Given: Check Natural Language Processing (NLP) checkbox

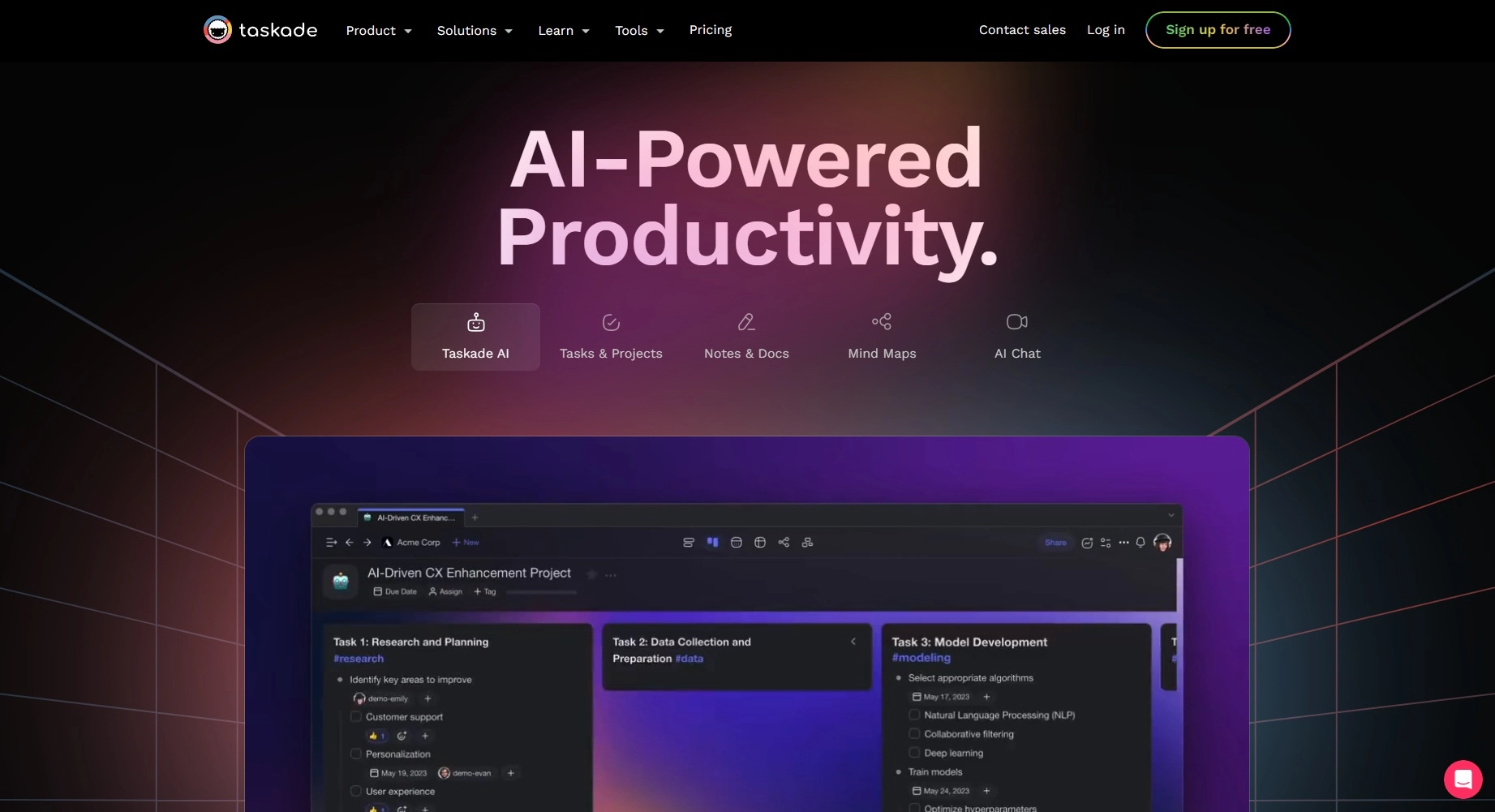Looking at the screenshot, I should pos(914,715).
